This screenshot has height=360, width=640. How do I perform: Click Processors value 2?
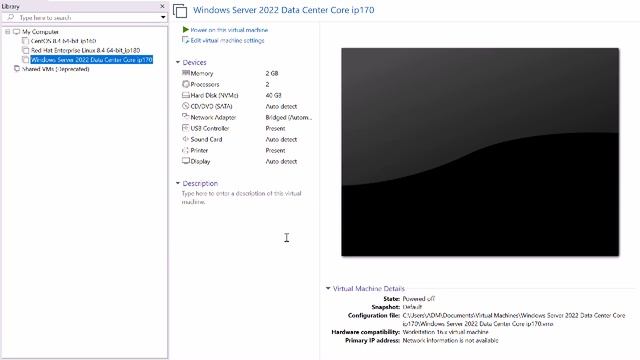pos(267,84)
